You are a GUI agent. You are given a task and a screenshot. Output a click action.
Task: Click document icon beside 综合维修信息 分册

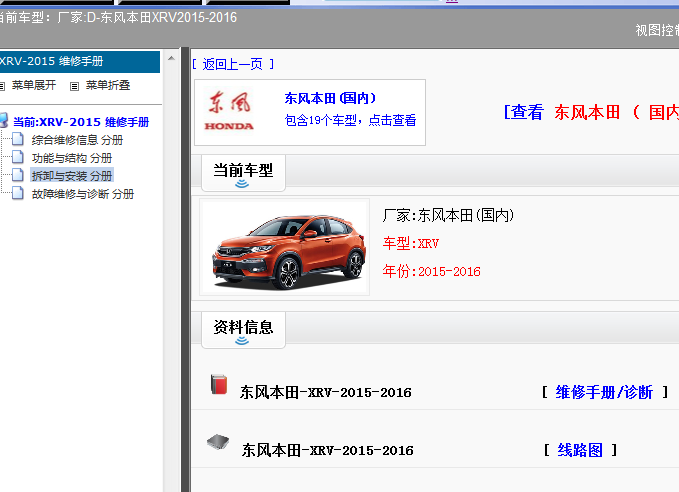point(18,139)
